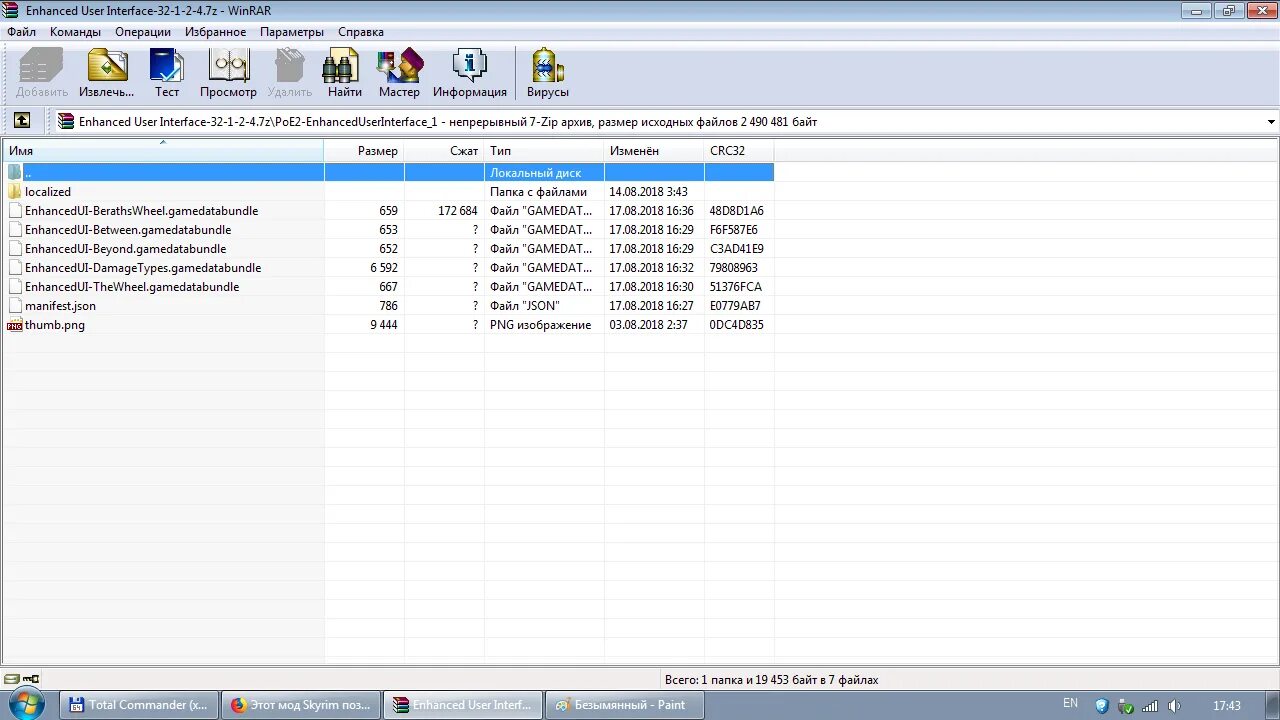Open the Параметры menu

[x=292, y=32]
